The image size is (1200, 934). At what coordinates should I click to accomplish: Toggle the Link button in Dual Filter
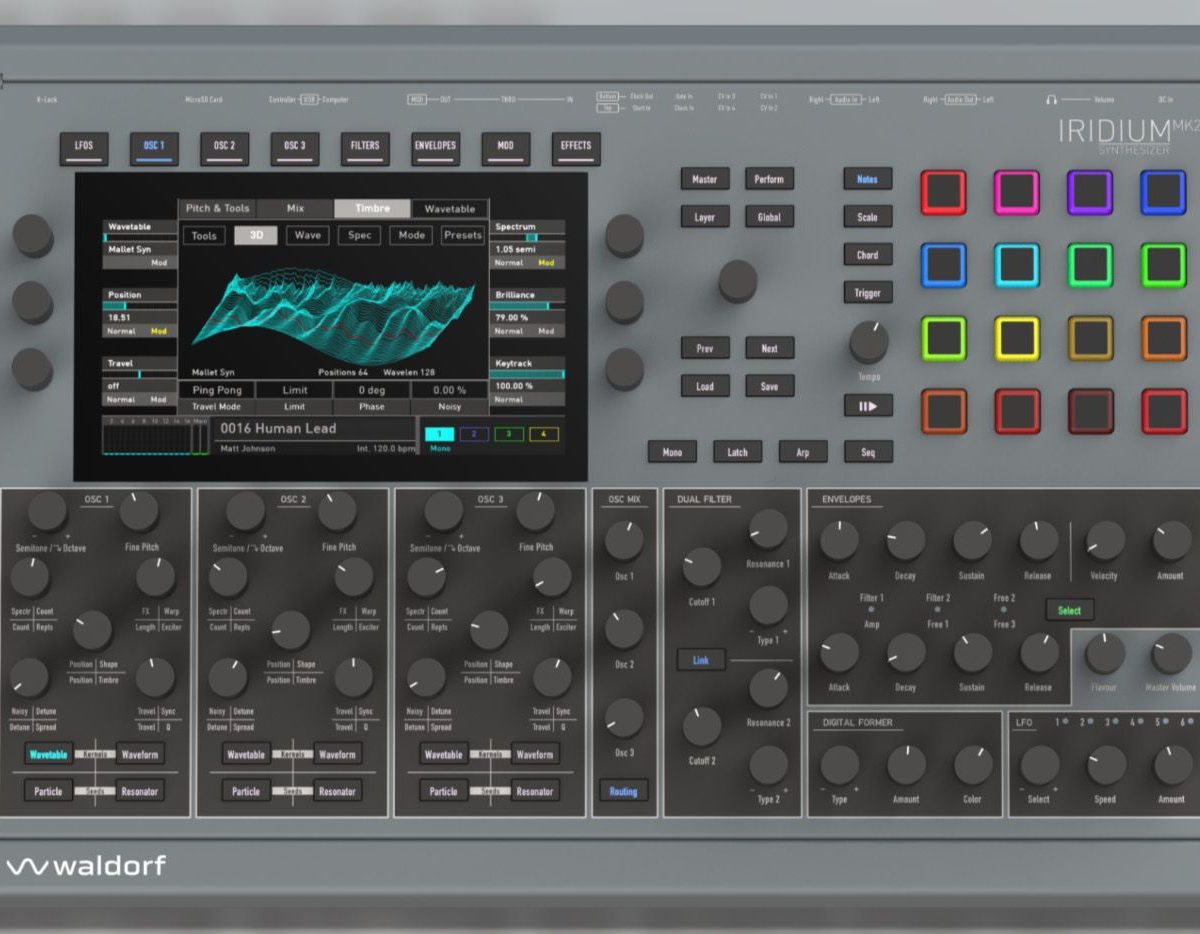(701, 660)
